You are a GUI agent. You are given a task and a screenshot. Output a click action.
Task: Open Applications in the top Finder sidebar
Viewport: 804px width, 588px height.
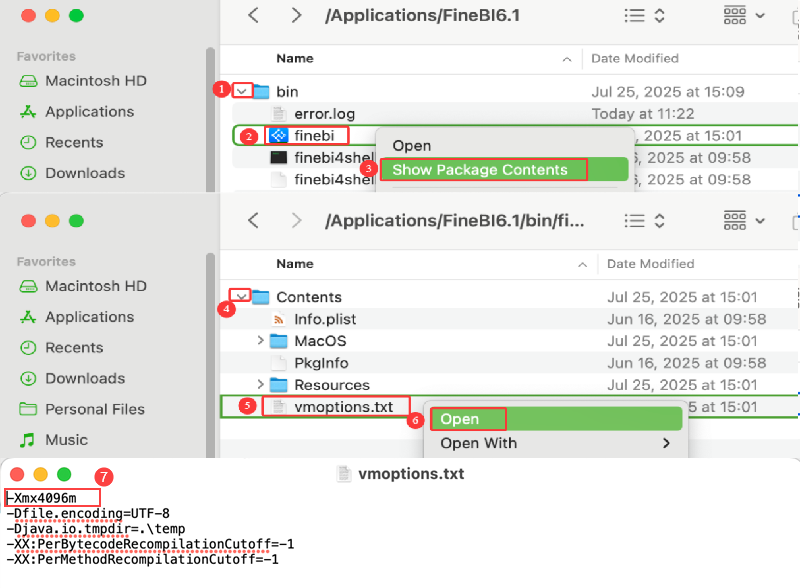click(89, 112)
